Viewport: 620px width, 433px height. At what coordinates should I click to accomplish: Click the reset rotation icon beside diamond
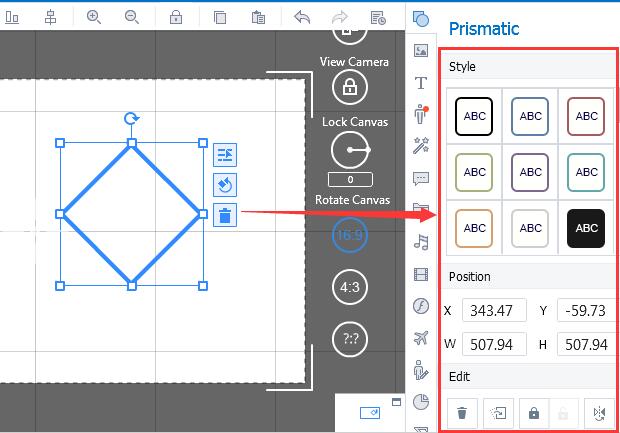(x=225, y=185)
